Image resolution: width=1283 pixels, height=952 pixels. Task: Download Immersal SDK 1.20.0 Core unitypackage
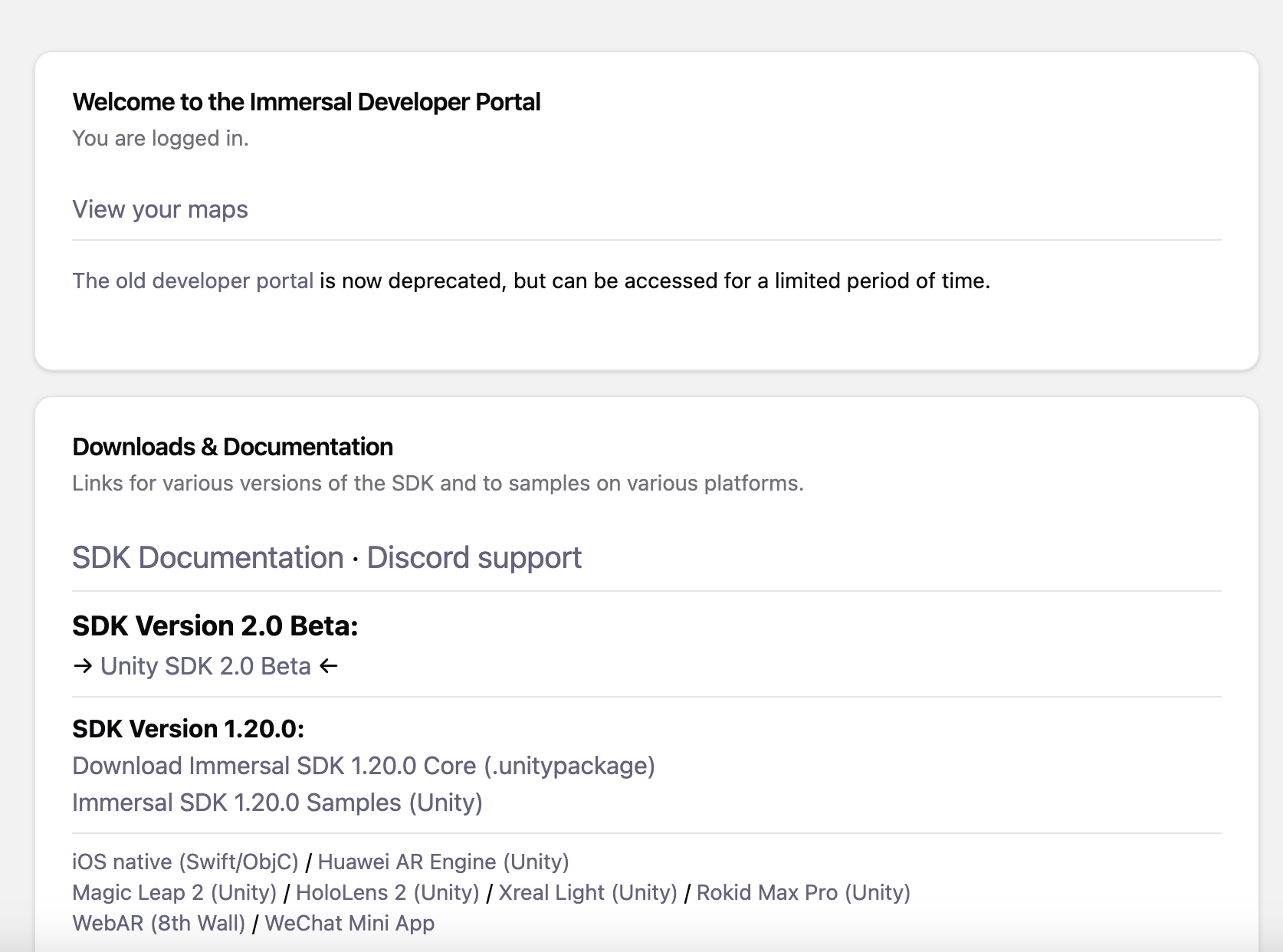(363, 766)
